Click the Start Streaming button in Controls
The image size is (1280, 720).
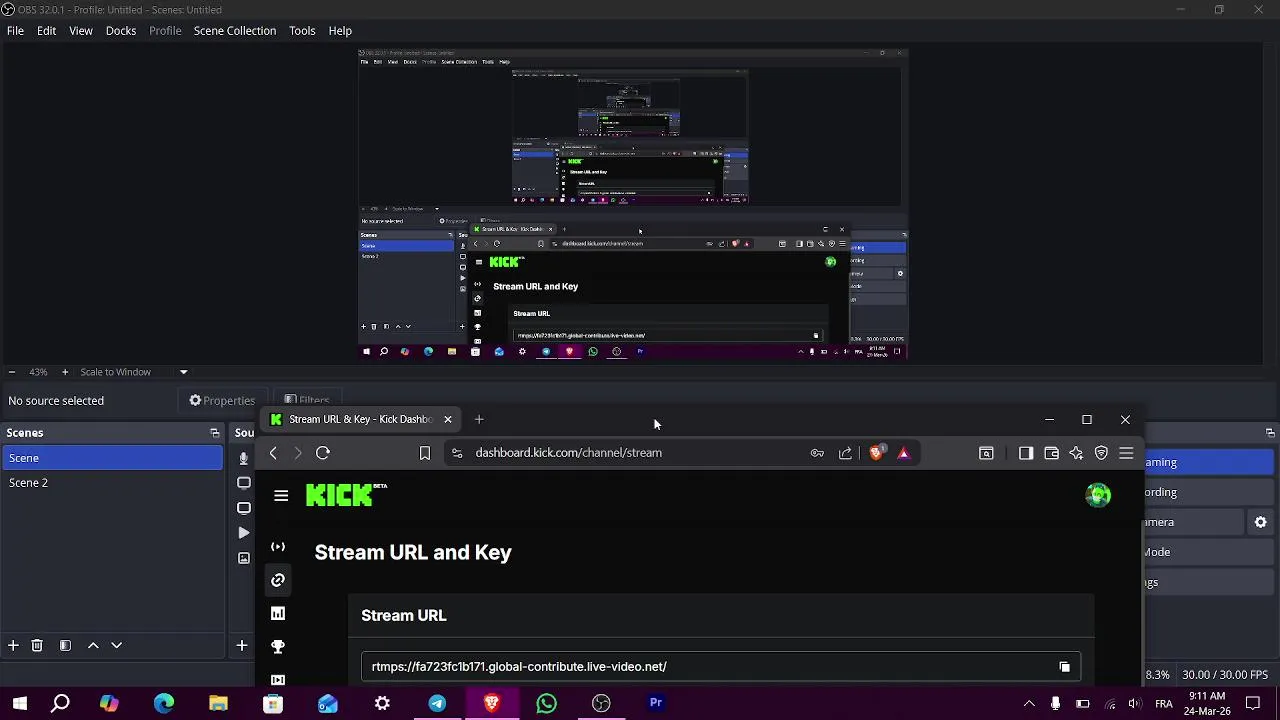1208,462
